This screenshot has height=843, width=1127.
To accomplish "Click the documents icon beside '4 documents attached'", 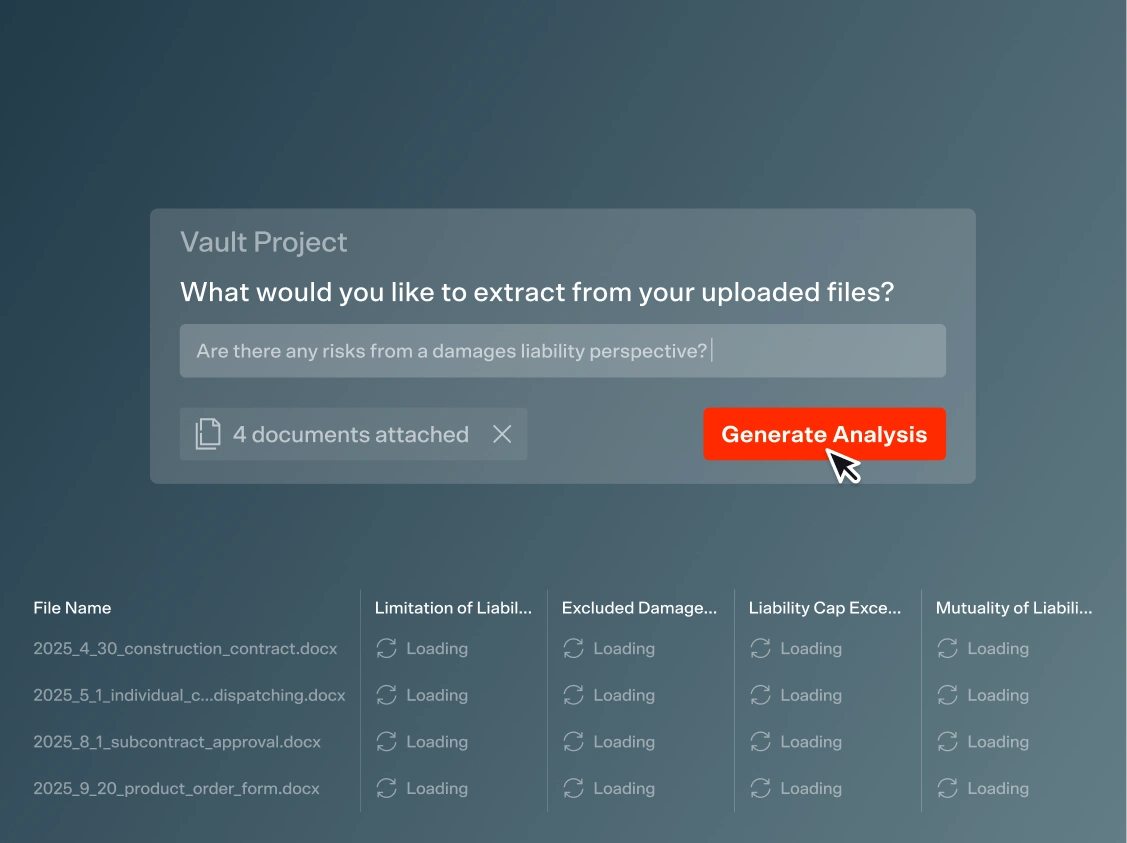I will tap(208, 434).
